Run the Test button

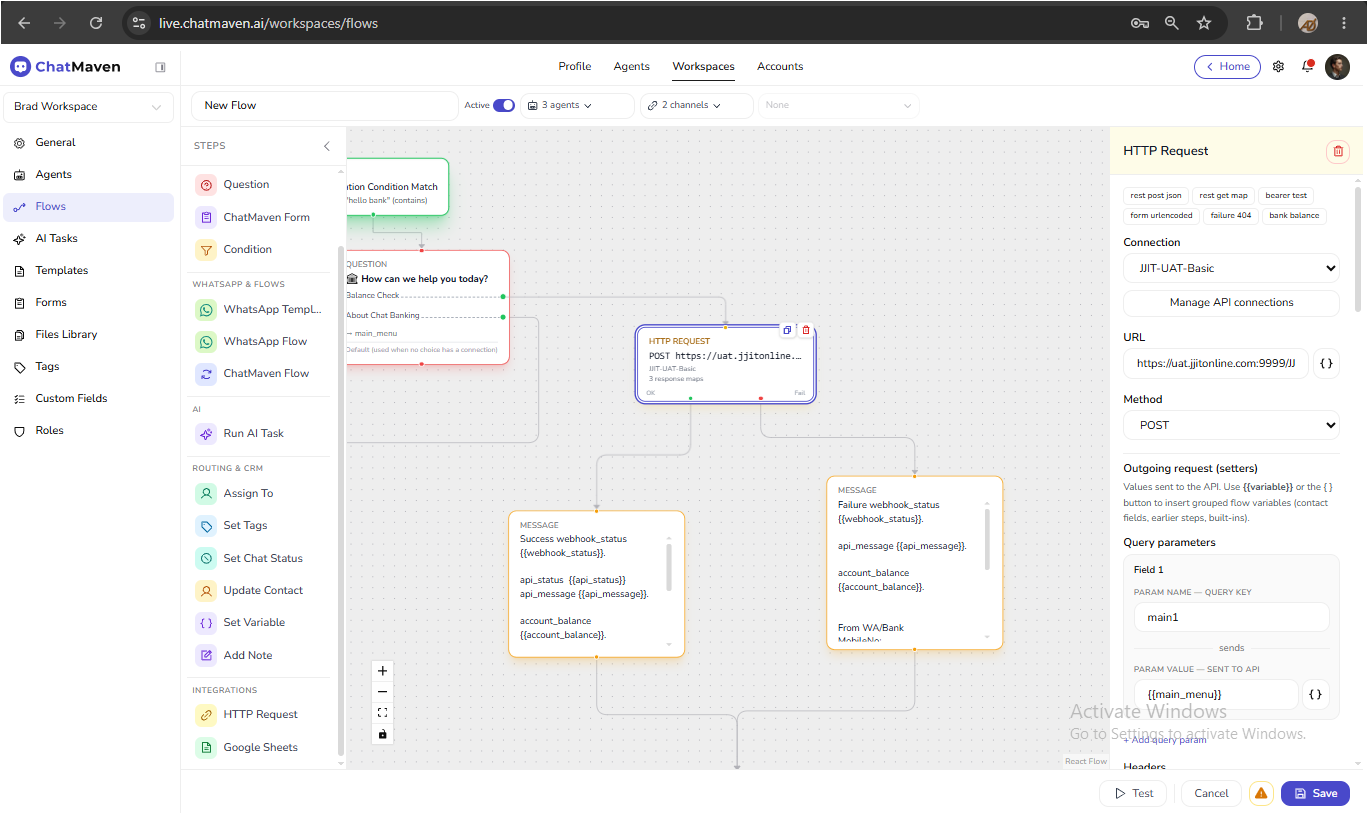coord(1133,793)
